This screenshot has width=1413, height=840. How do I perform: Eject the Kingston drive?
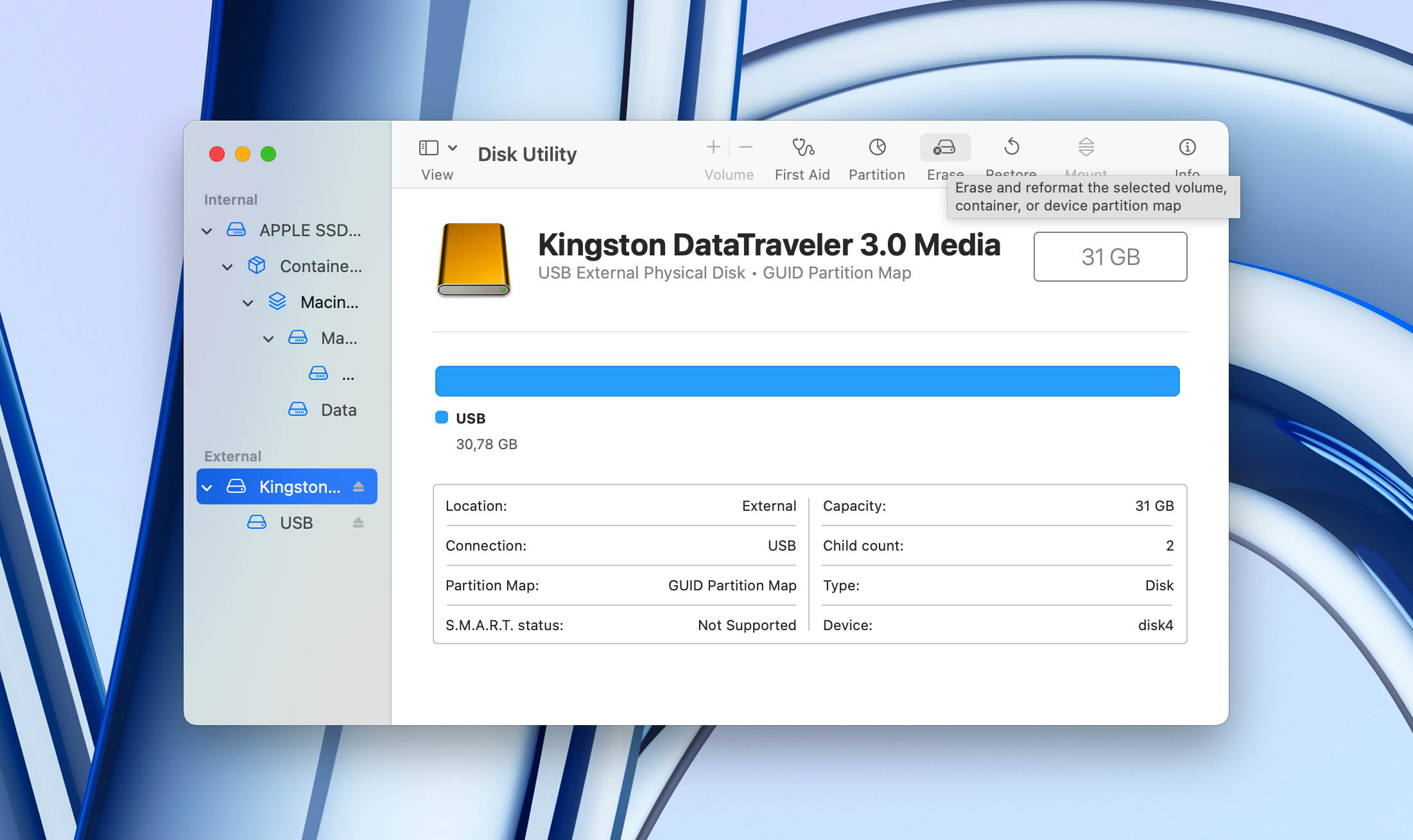358,486
